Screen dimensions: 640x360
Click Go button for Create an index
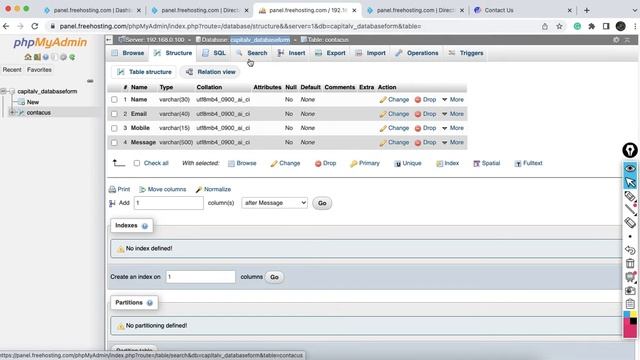(x=274, y=277)
